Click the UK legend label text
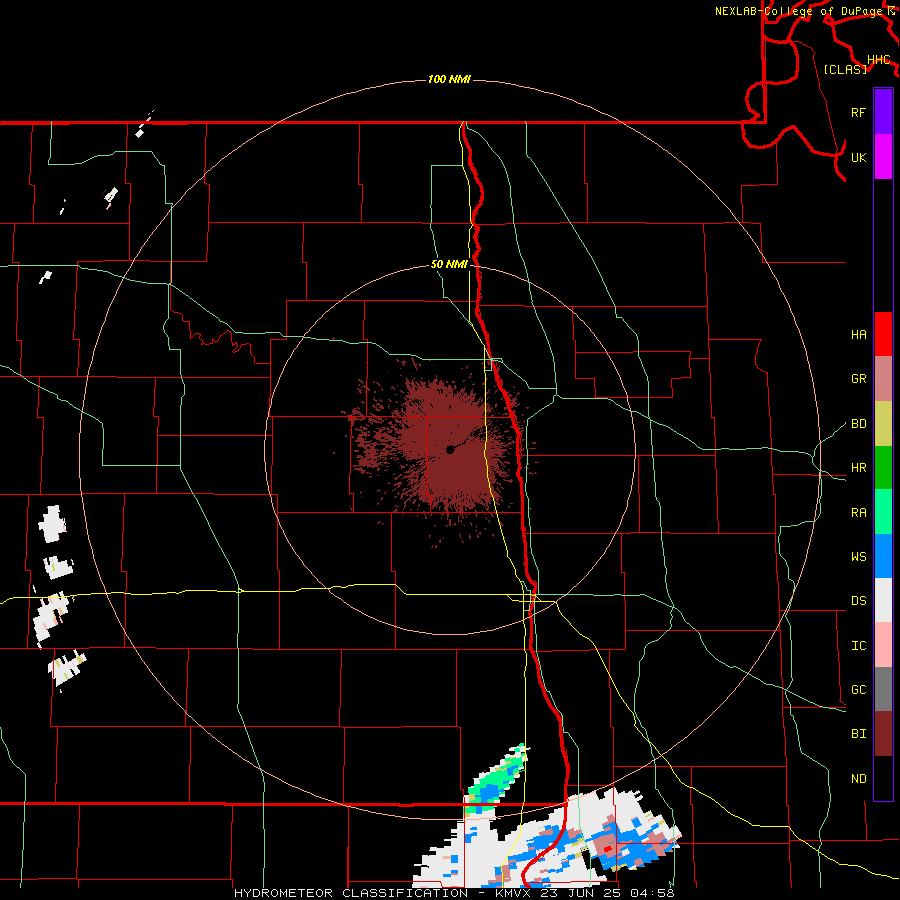This screenshot has width=900, height=900. point(859,157)
